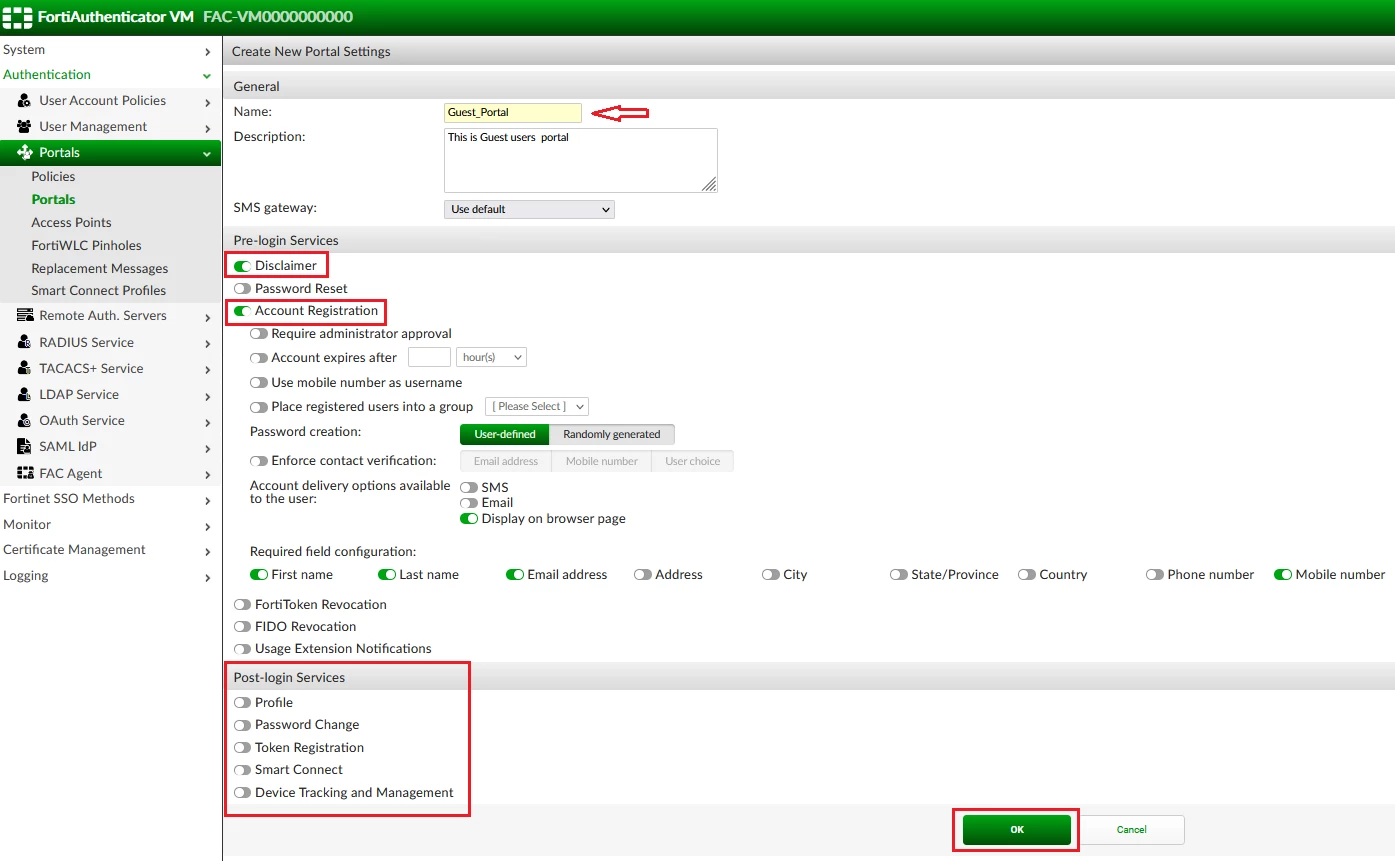
Task: Open the SMS gateway dropdown
Action: (529, 209)
